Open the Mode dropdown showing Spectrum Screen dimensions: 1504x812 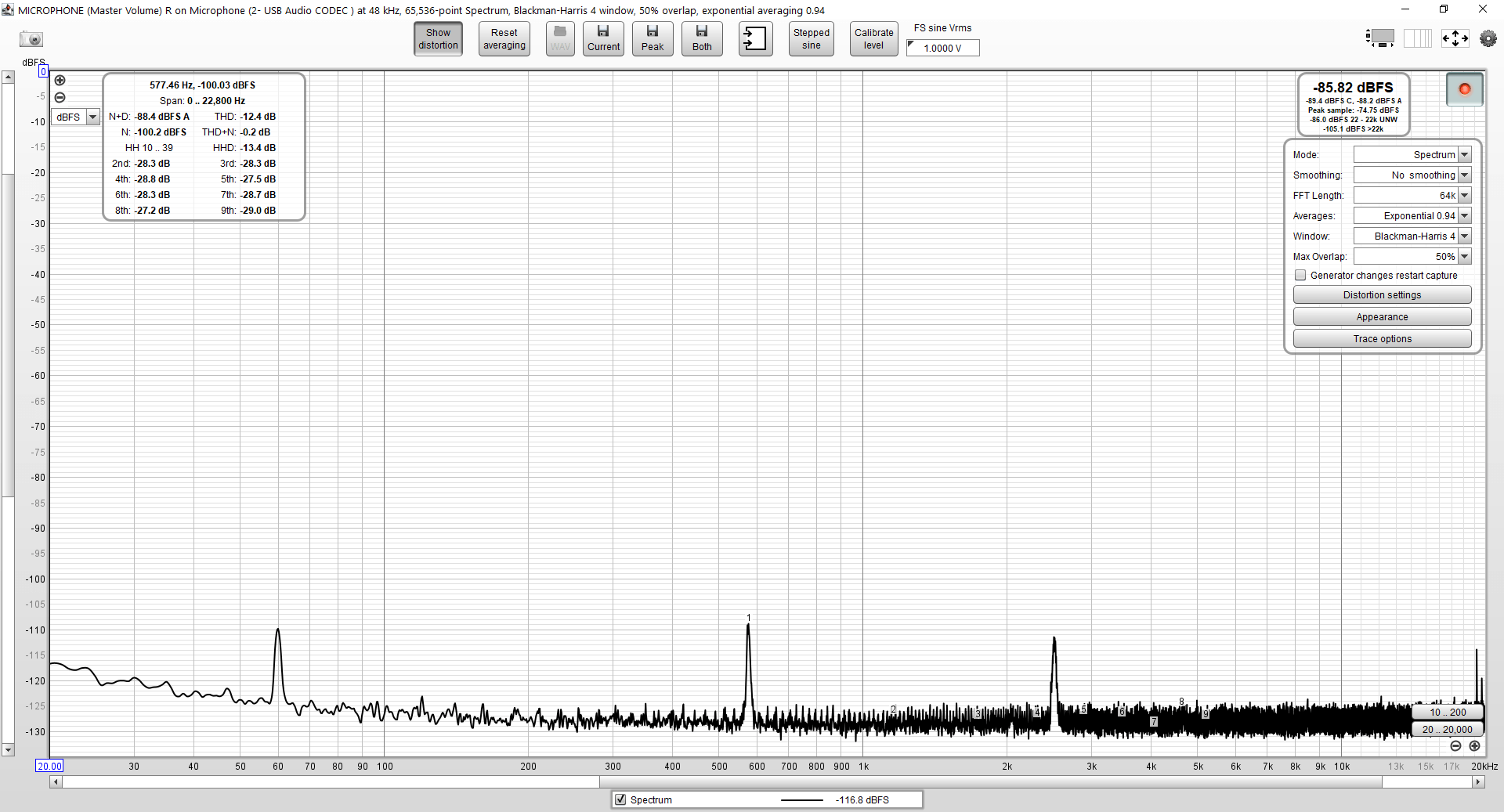coord(1413,155)
